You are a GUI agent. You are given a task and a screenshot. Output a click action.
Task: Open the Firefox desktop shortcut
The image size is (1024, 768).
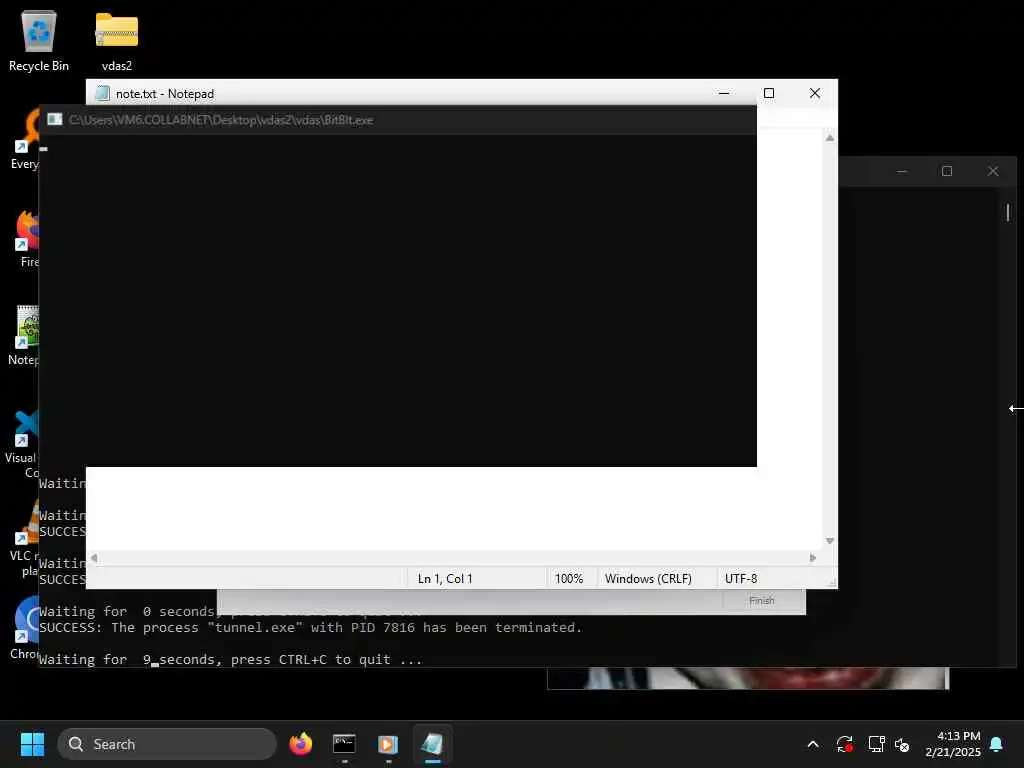coord(27,238)
